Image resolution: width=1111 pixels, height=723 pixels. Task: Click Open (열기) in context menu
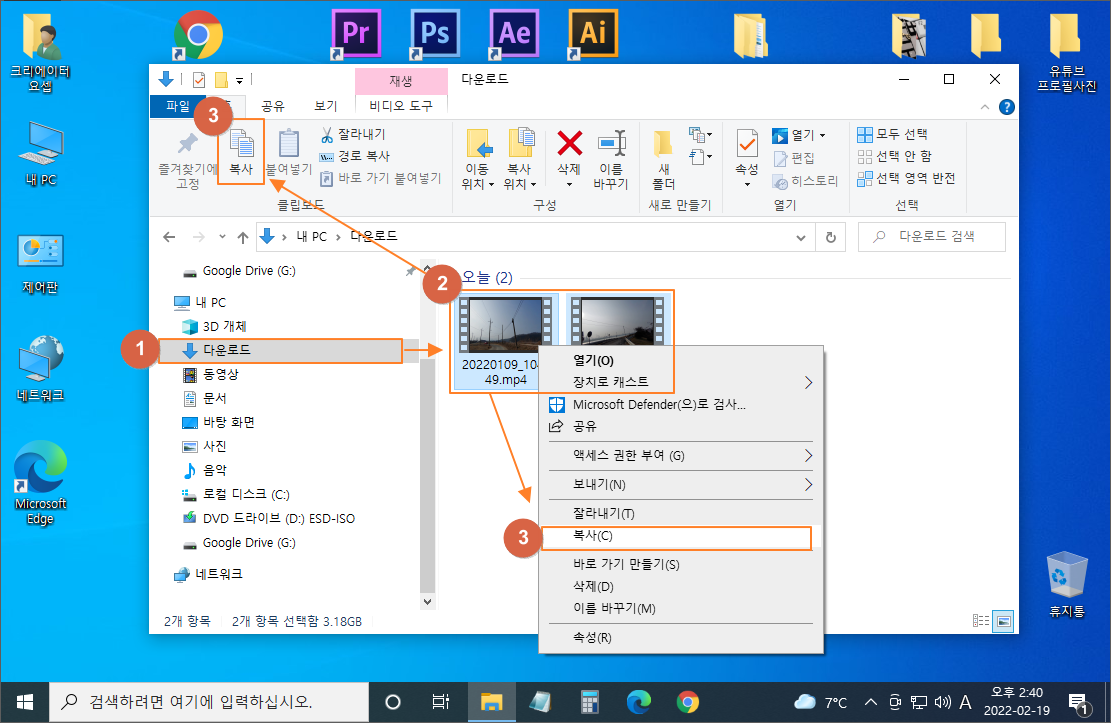tap(593, 360)
